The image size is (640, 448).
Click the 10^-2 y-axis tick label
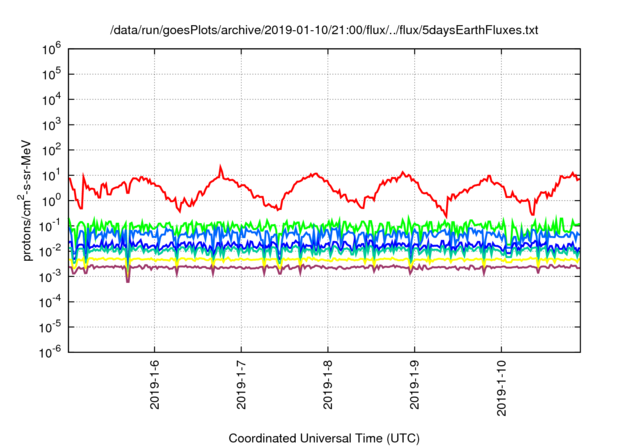point(50,251)
